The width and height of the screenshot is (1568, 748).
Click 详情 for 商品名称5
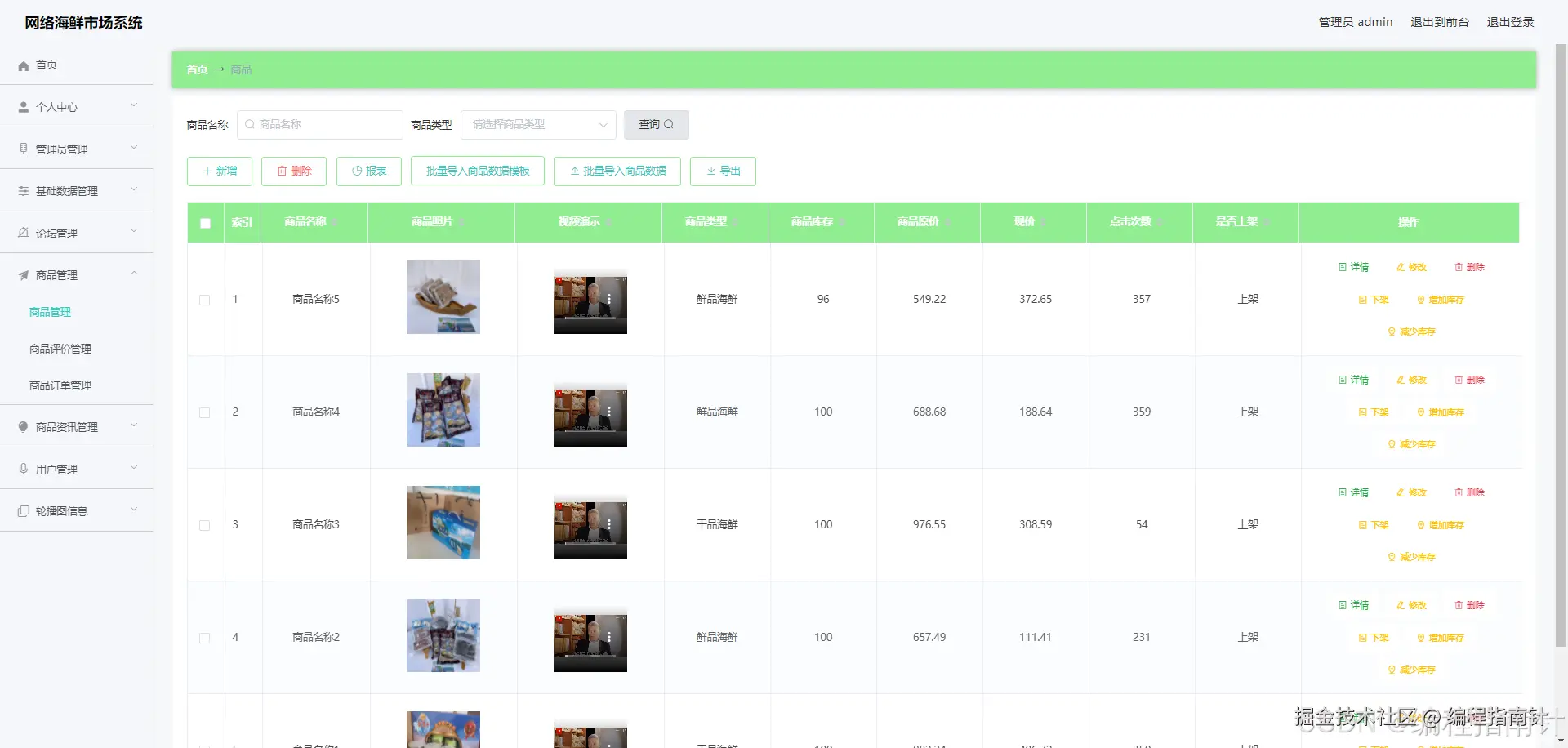pos(1354,267)
